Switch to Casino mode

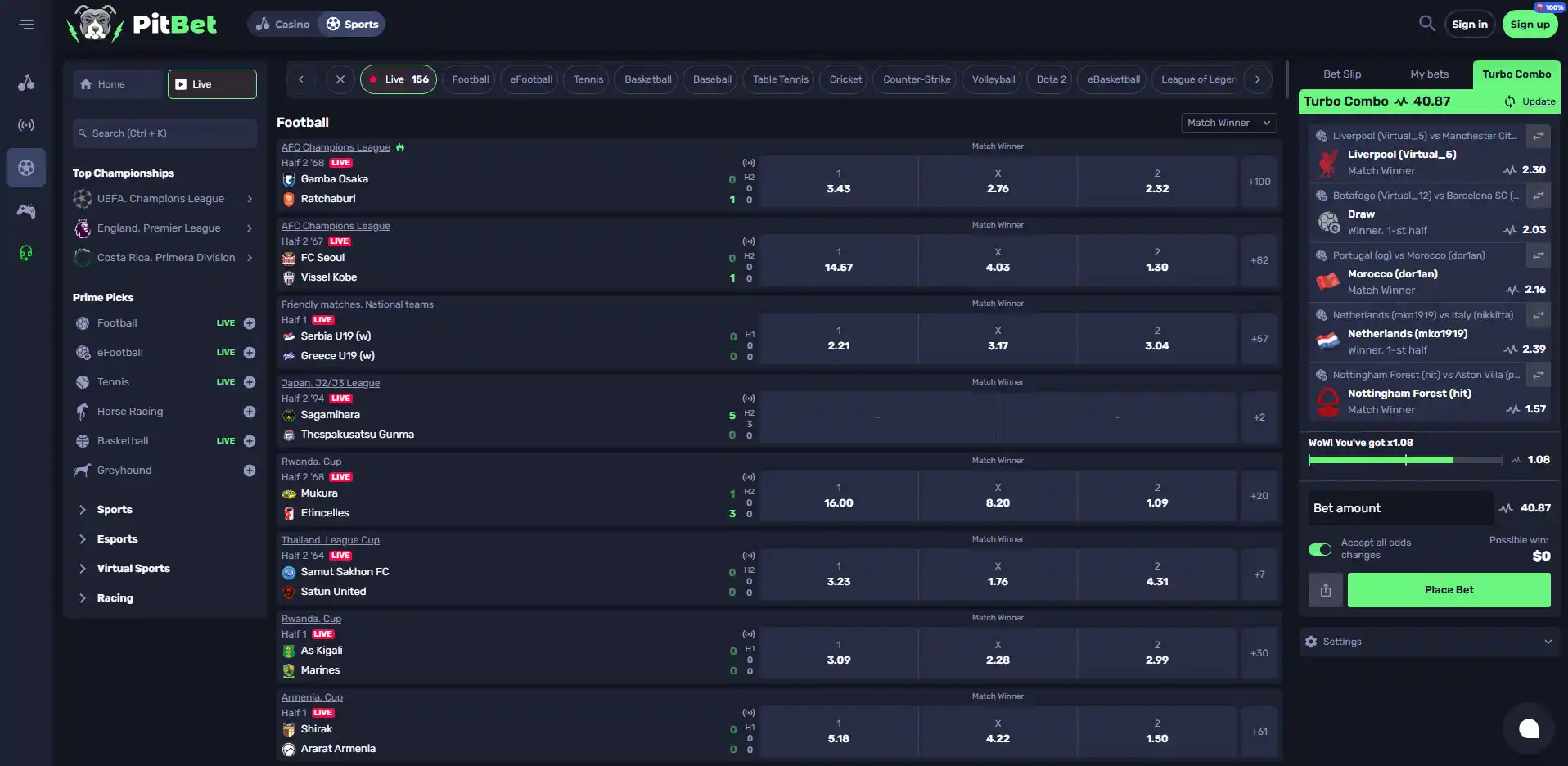tap(283, 24)
